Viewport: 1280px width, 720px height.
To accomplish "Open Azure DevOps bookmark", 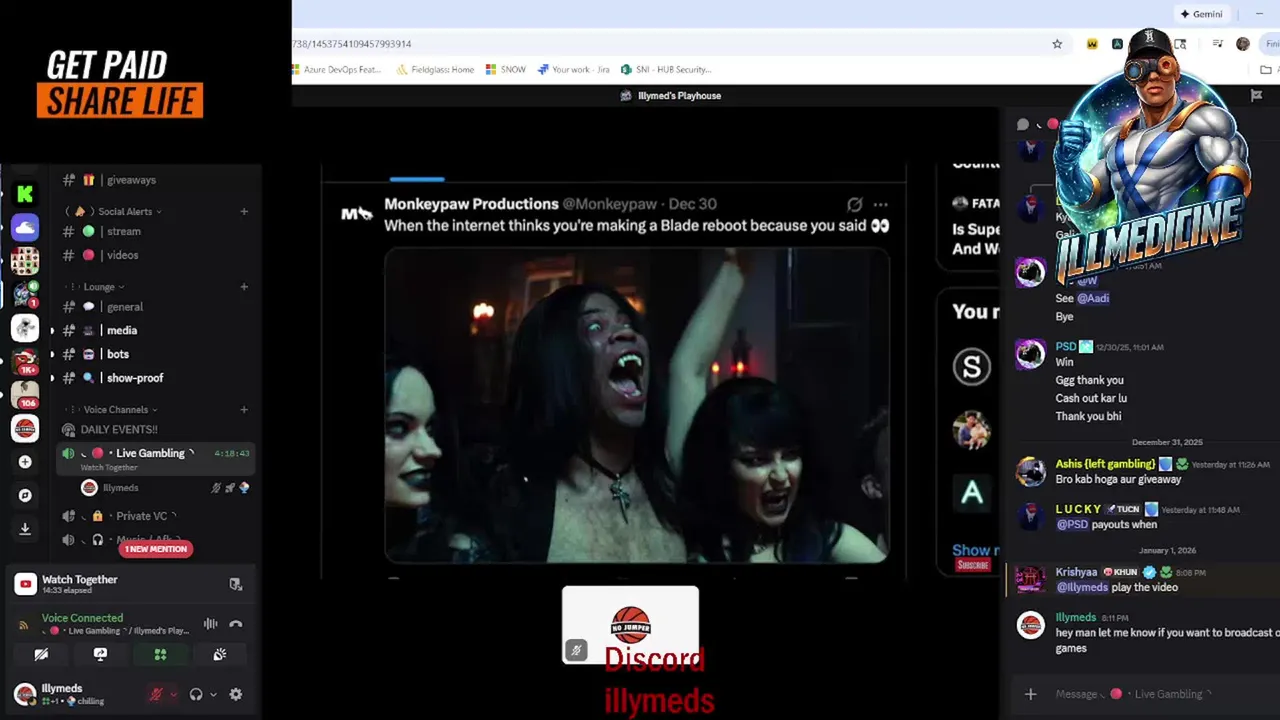I will click(x=336, y=70).
